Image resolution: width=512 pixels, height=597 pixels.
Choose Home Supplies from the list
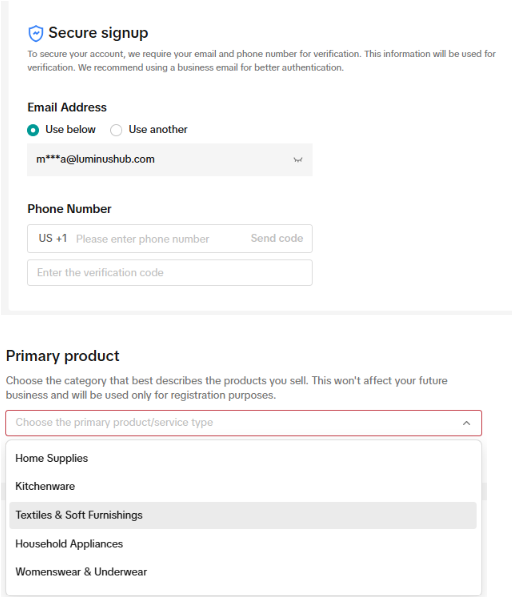tap(243, 458)
